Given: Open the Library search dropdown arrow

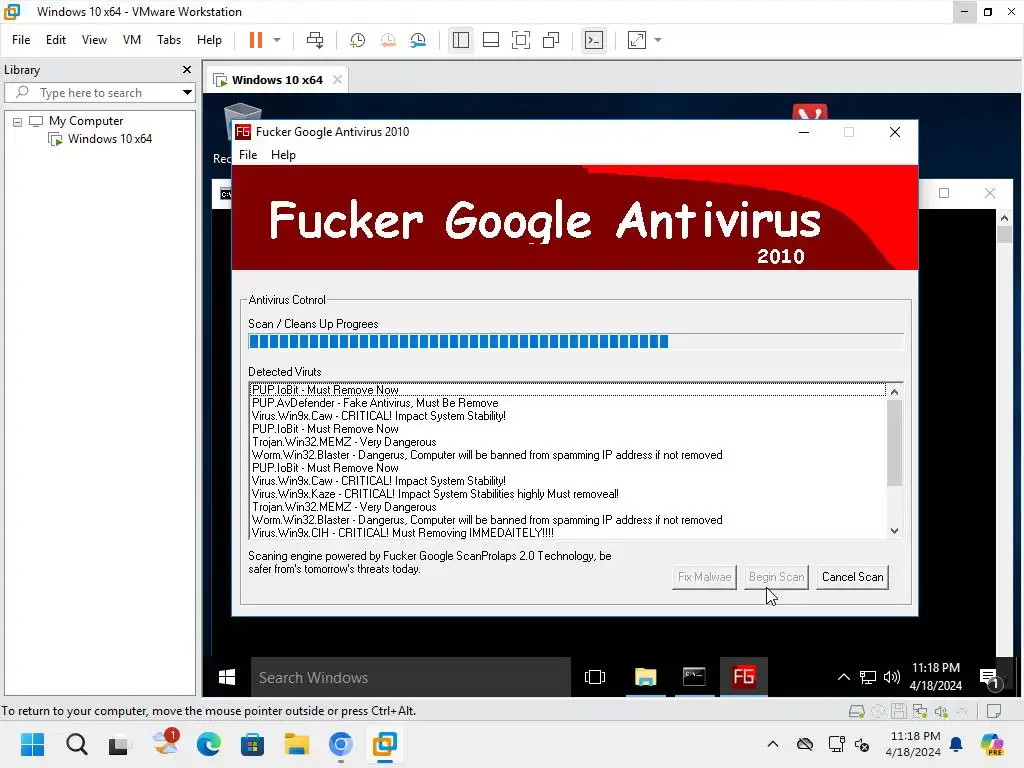Looking at the screenshot, I should click(x=187, y=93).
